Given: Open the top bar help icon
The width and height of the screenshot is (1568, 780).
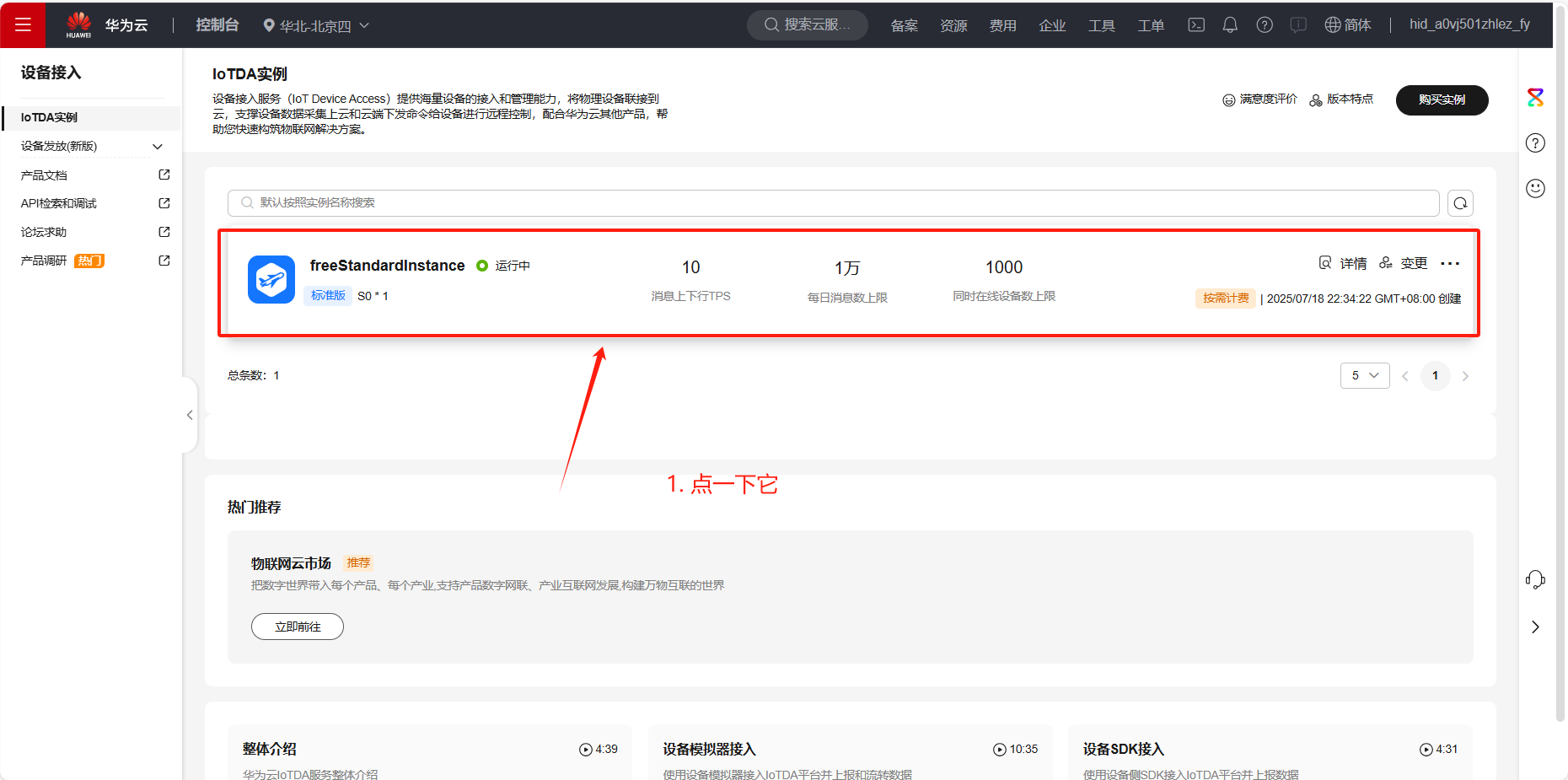Looking at the screenshot, I should [1265, 25].
